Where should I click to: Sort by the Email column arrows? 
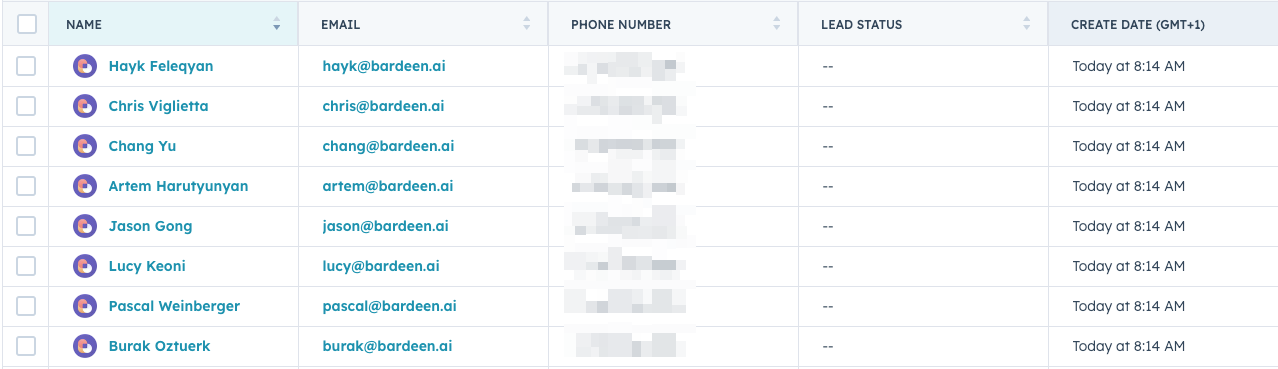pos(527,24)
